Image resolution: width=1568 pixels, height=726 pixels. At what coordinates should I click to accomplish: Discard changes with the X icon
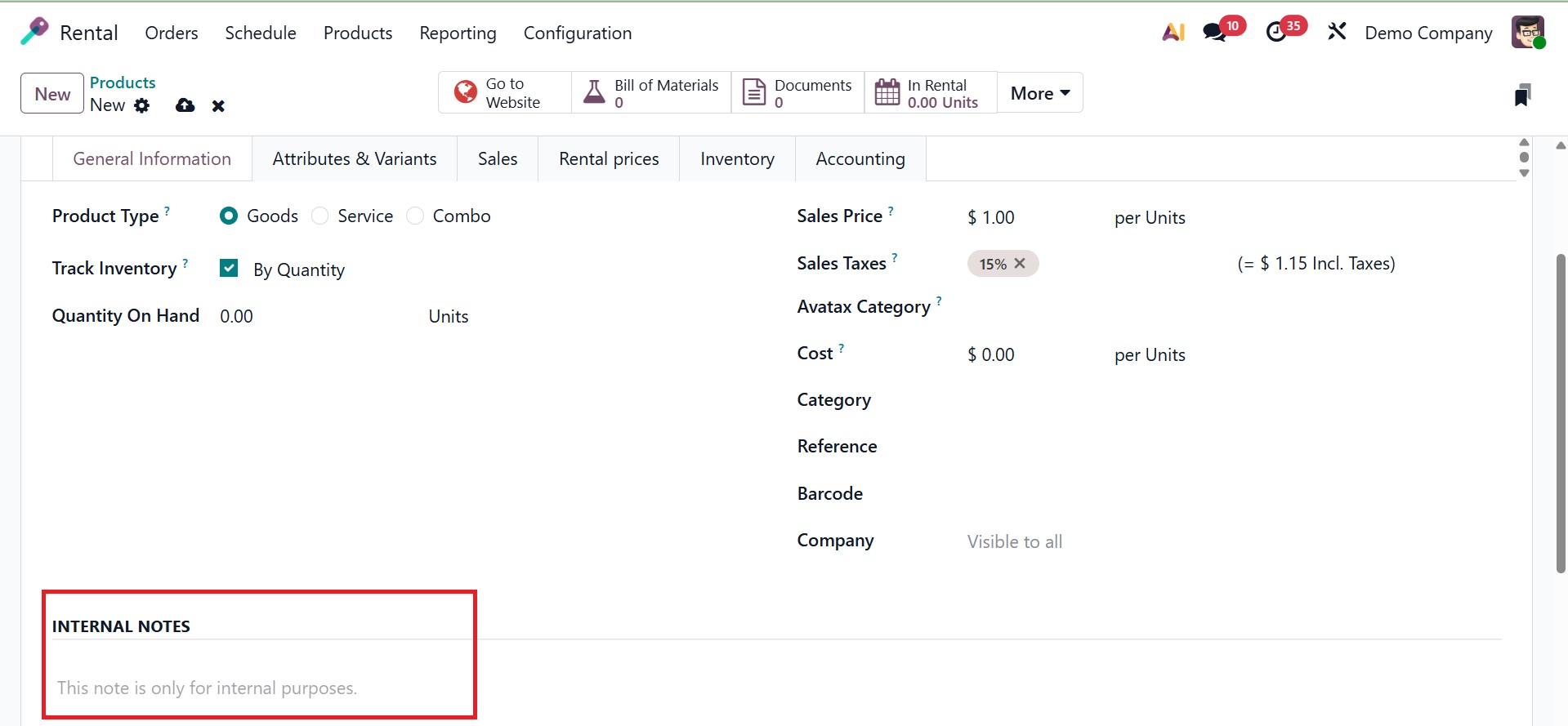click(218, 105)
